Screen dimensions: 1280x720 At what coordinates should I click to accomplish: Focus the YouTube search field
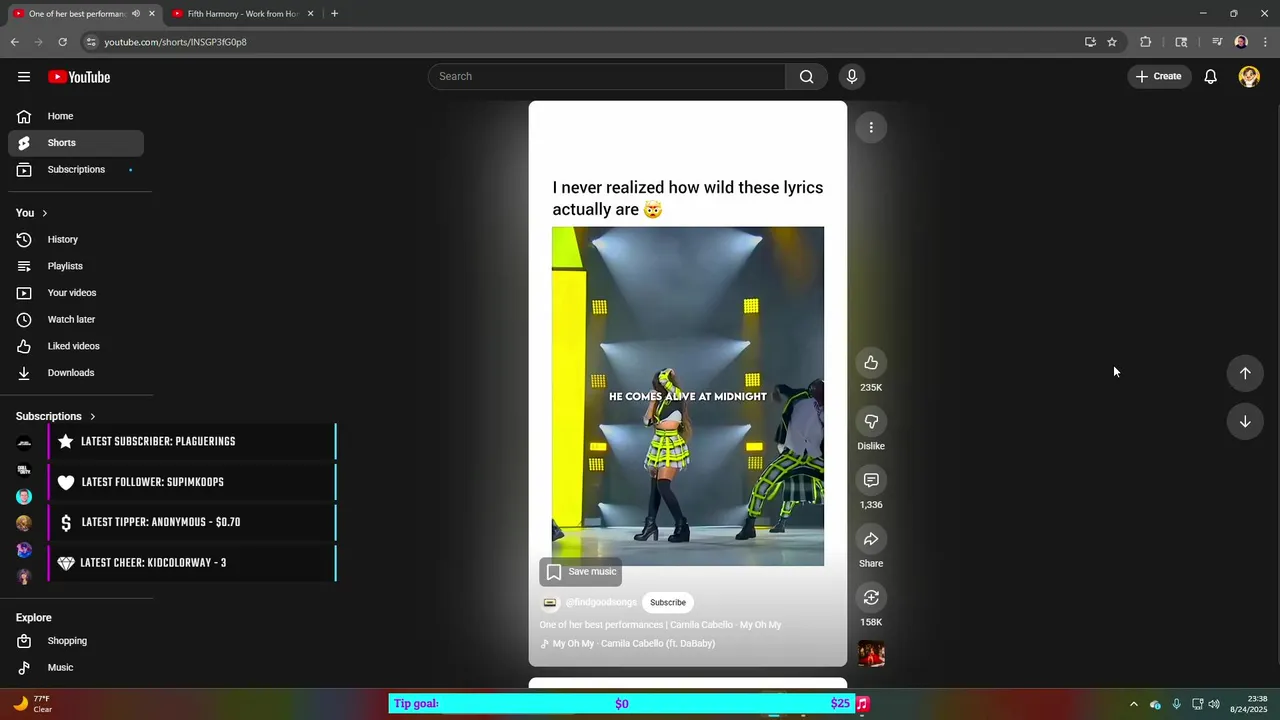pos(607,77)
